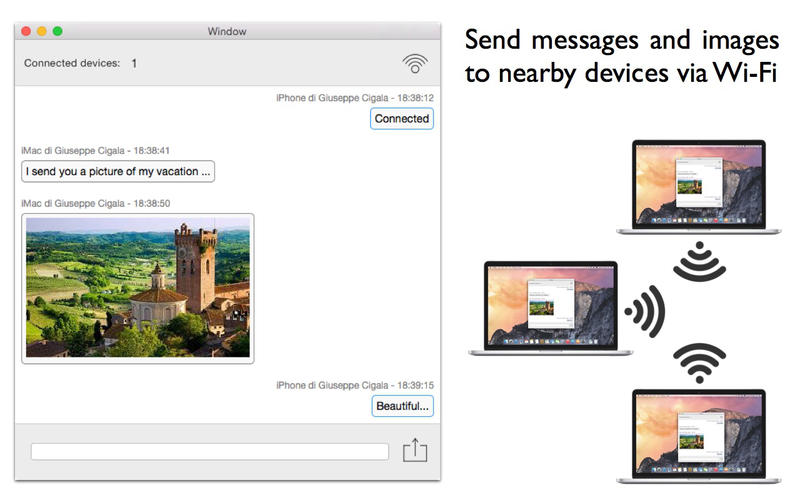Click "I send you a picture" message
800x500 pixels.
(118, 171)
